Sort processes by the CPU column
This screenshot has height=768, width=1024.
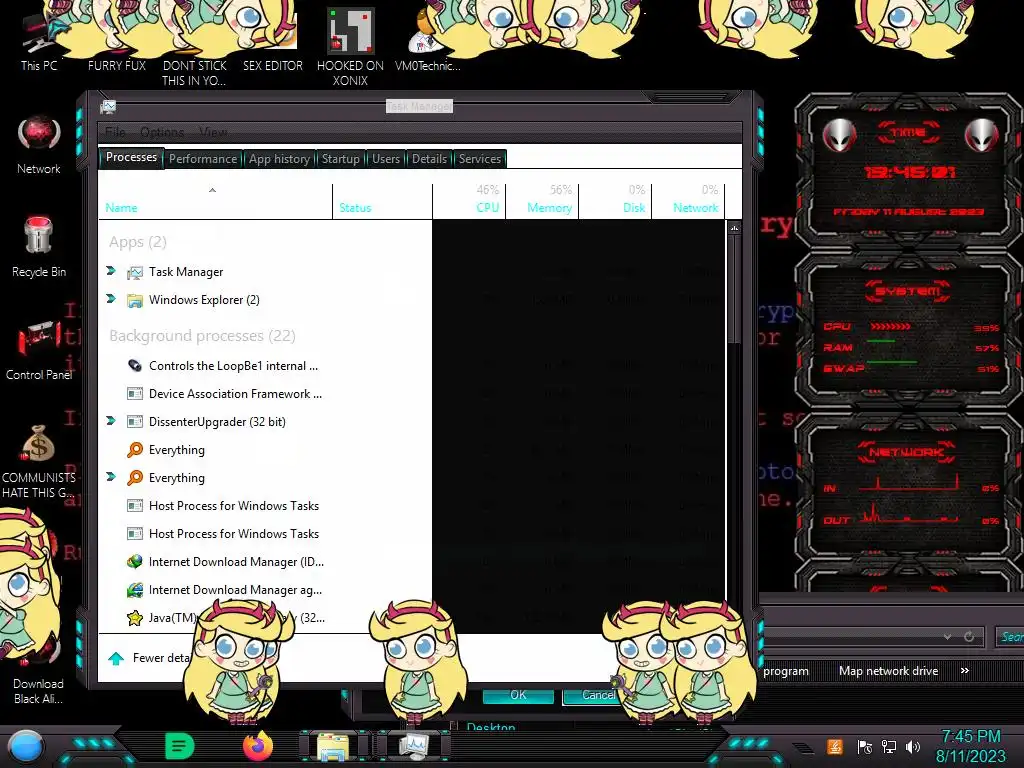click(469, 201)
